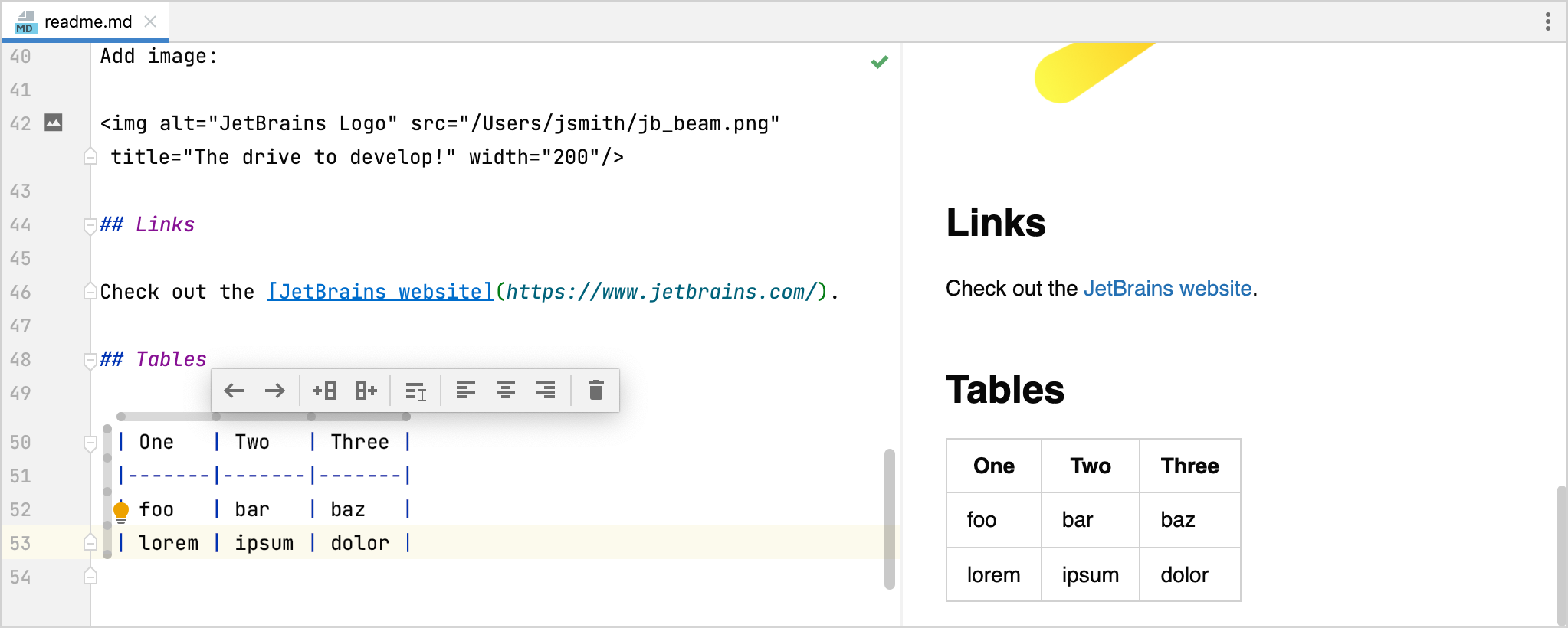The width and height of the screenshot is (1568, 628).
Task: Click the '## Tables' heading in editor
Action: 153,359
